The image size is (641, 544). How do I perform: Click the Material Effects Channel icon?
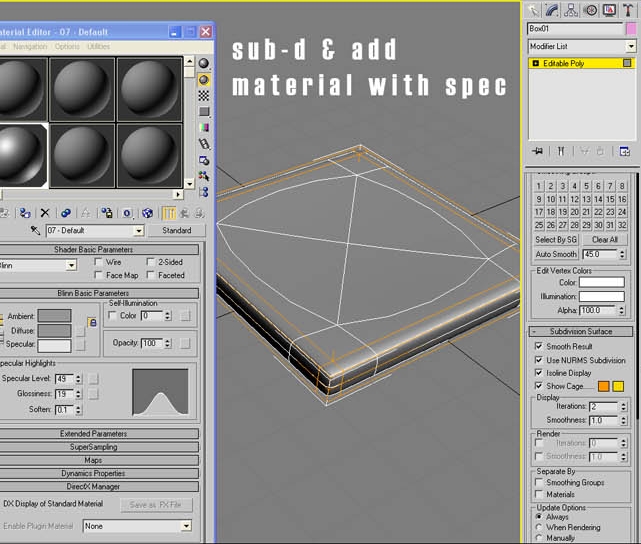click(x=127, y=213)
